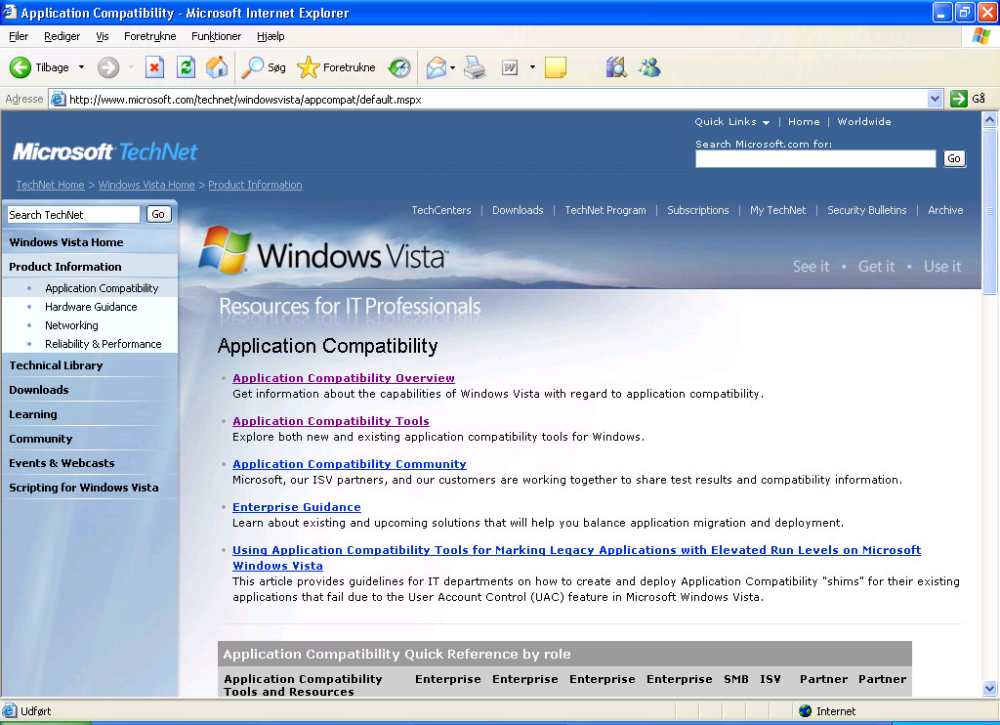Open the Foretrukne menu
This screenshot has height=725, width=1000.
click(150, 36)
